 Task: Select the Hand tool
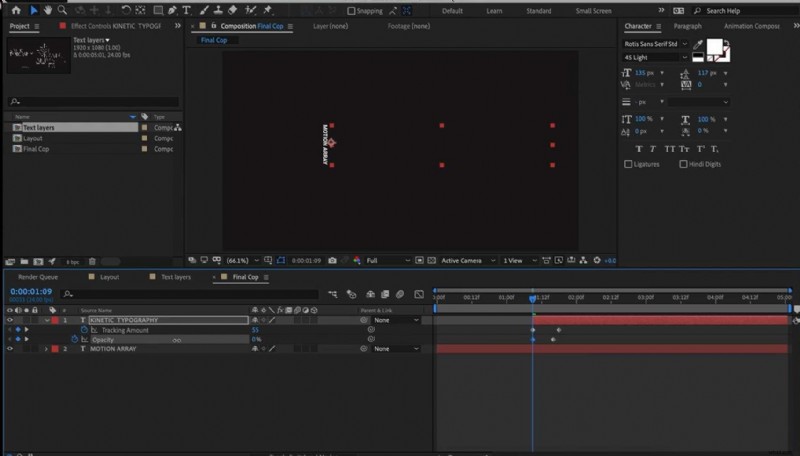48,10
